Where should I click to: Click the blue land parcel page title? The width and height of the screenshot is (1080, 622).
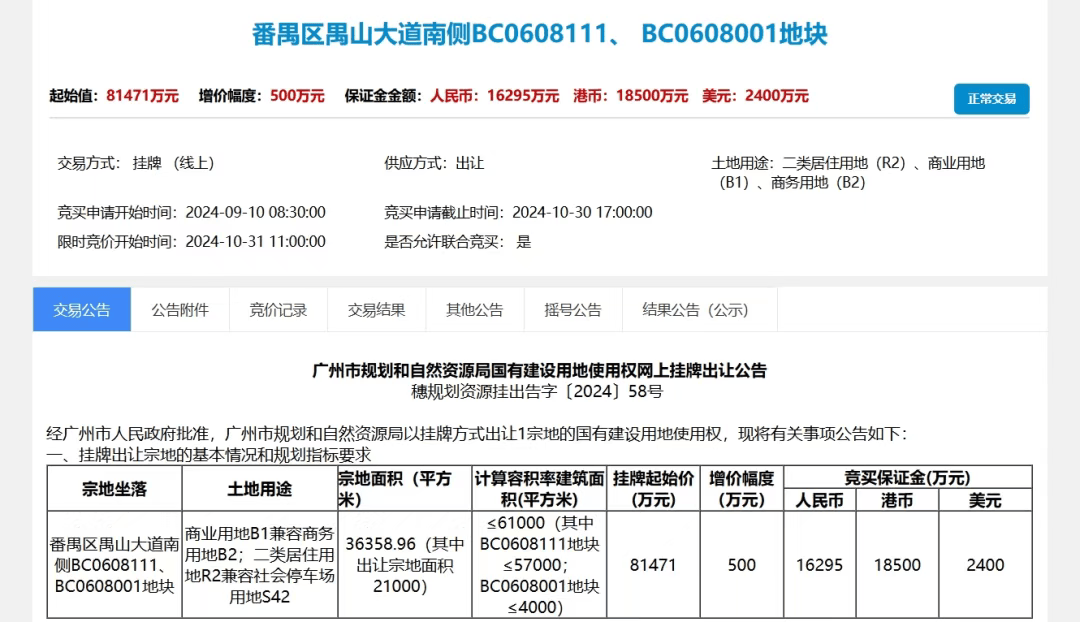539,34
